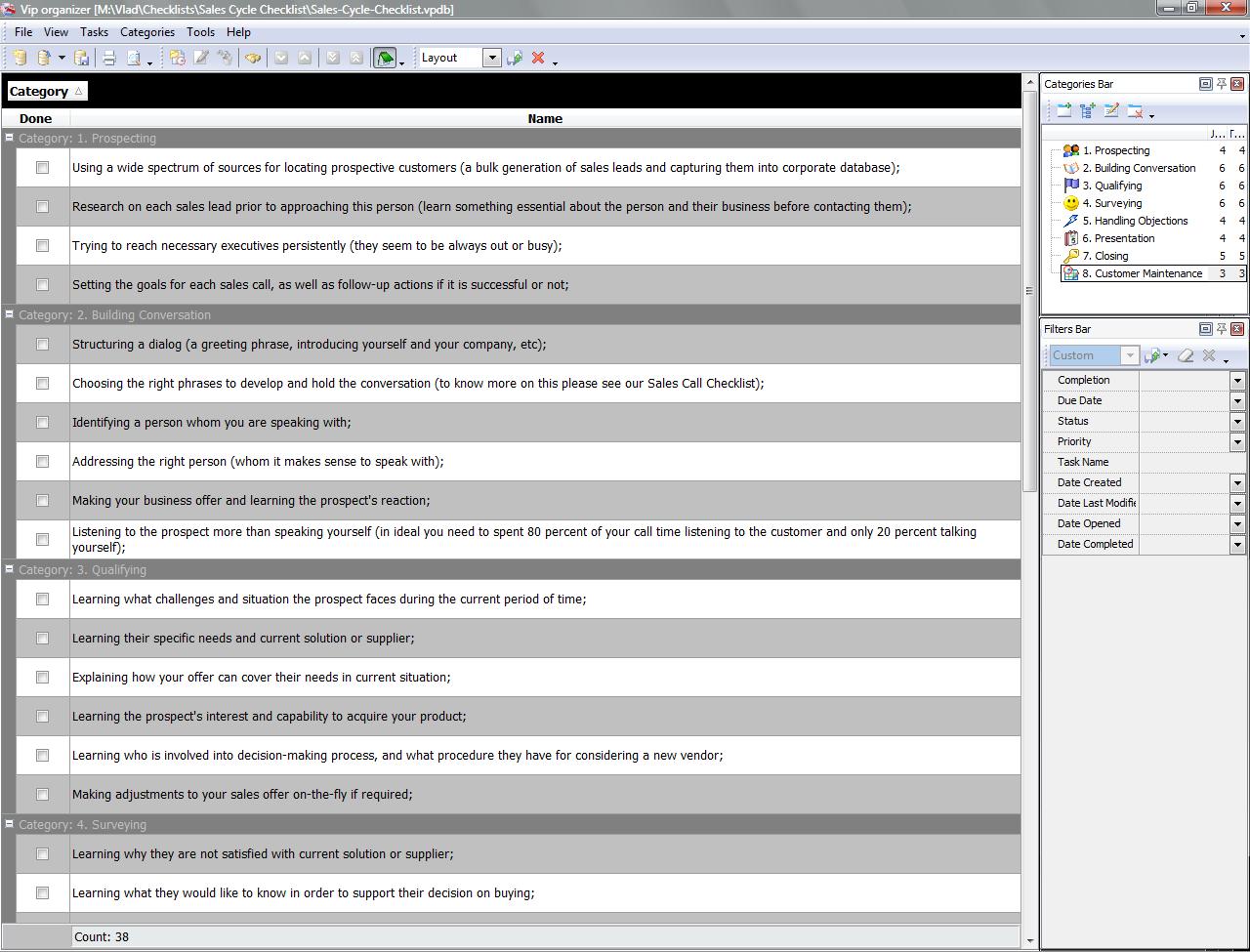This screenshot has height=952, width=1250.
Task: Clear the filter with the eraser icon
Action: [1186, 355]
